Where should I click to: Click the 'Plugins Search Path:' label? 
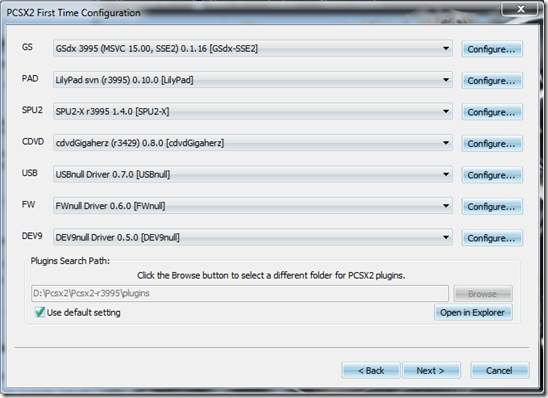[x=70, y=261]
